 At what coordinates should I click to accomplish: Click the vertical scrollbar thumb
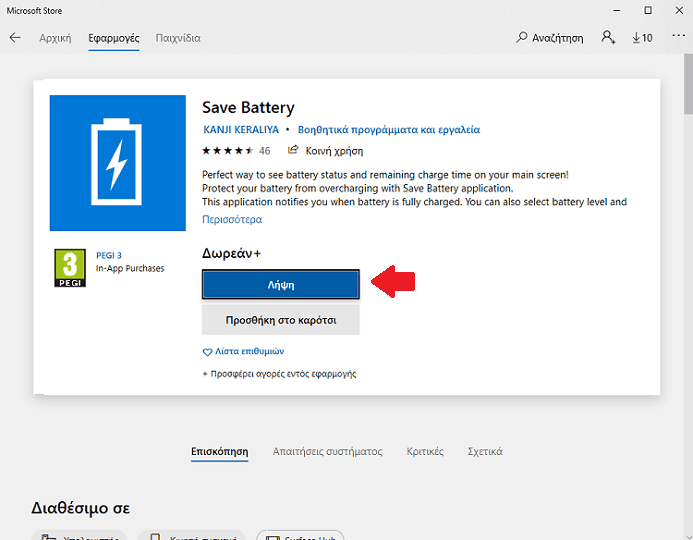688,84
